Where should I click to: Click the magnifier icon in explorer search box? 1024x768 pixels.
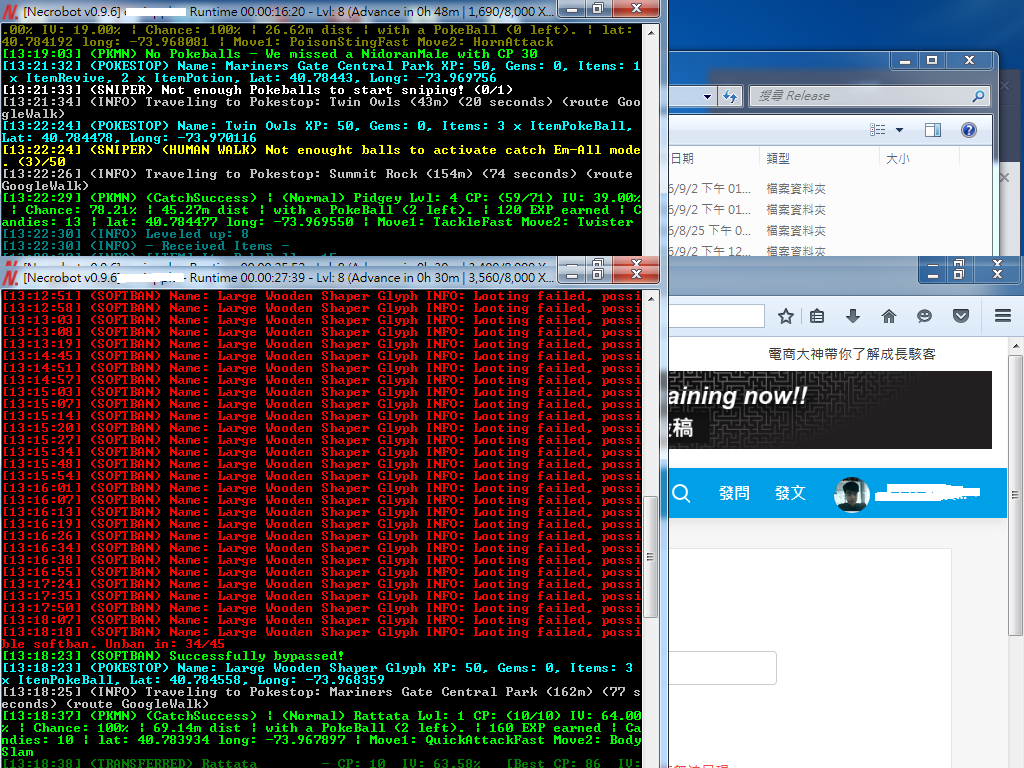point(978,97)
